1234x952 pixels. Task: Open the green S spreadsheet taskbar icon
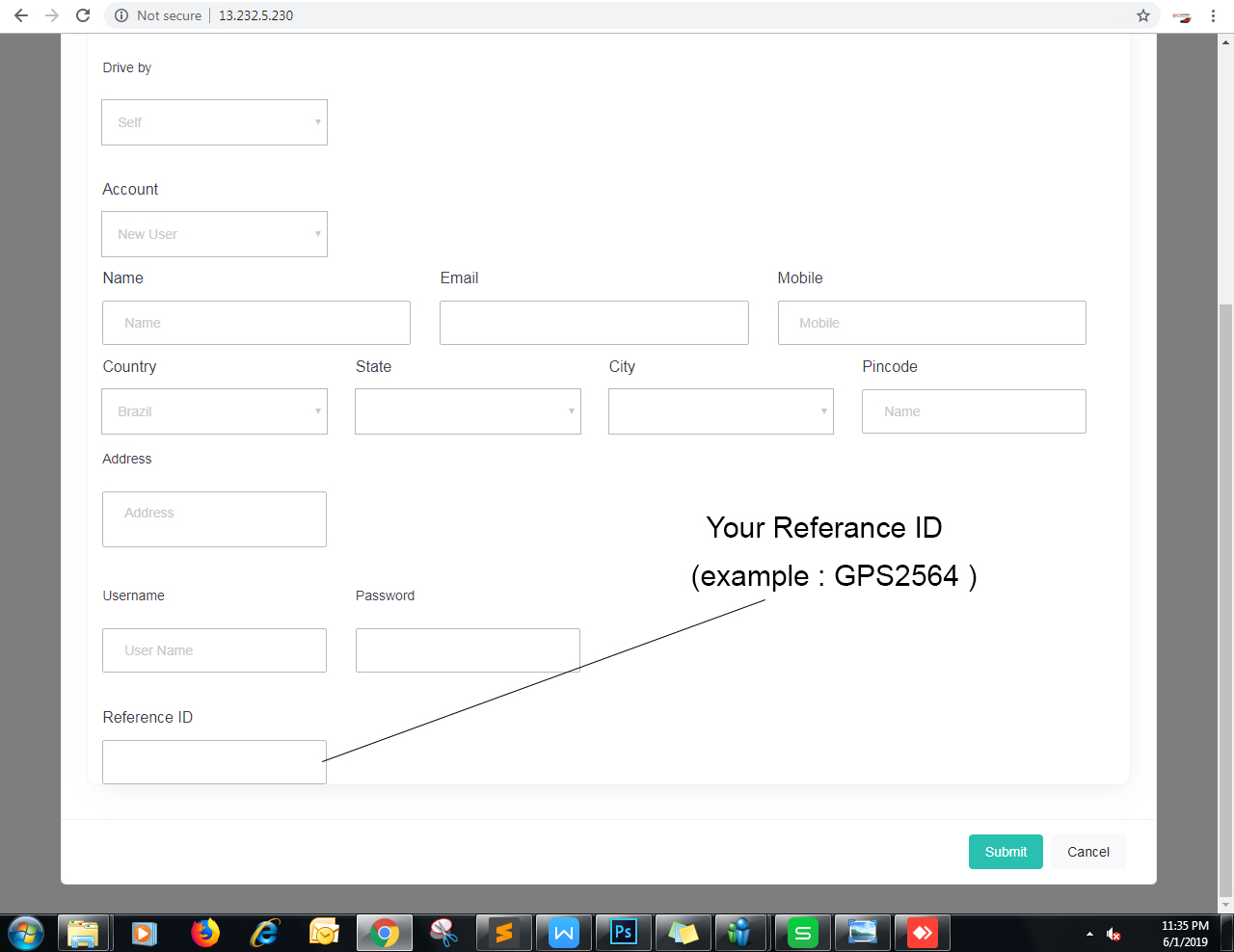[x=802, y=933]
